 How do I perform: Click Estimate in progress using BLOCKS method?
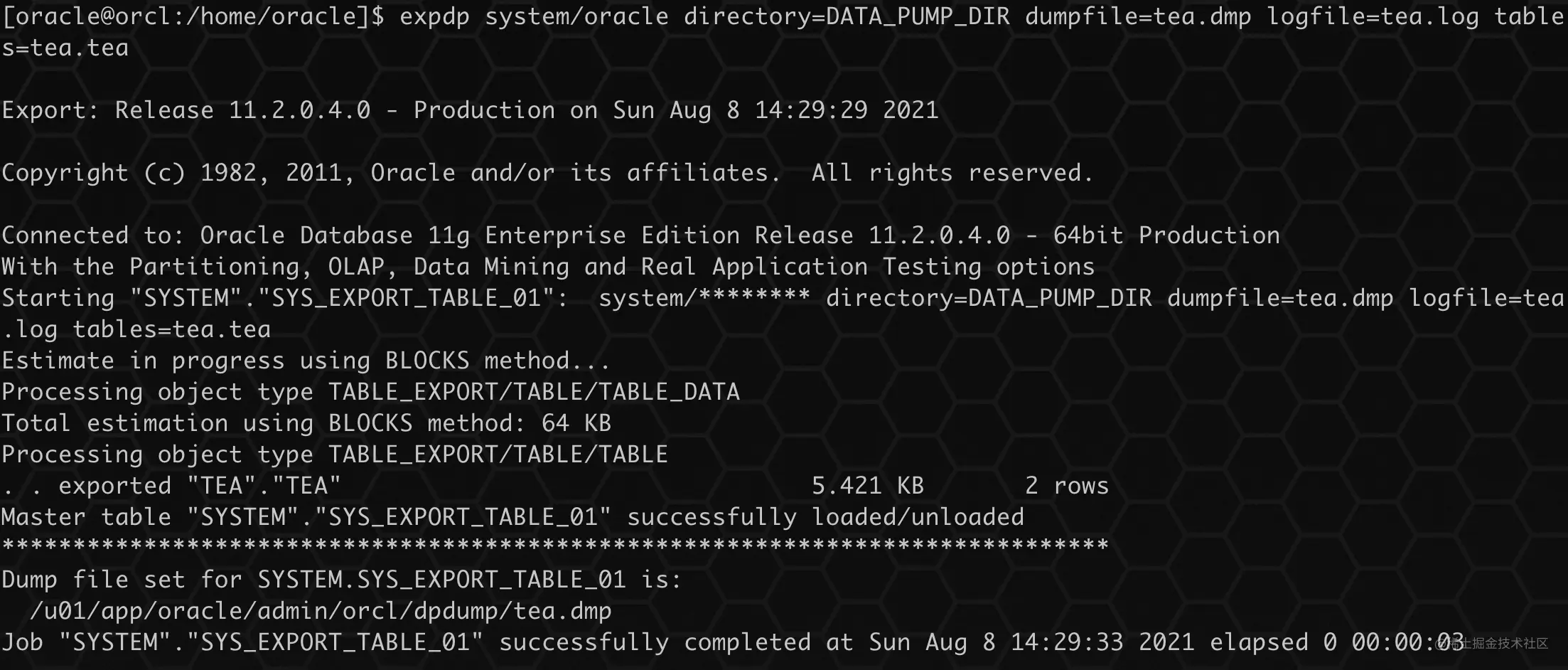[306, 361]
